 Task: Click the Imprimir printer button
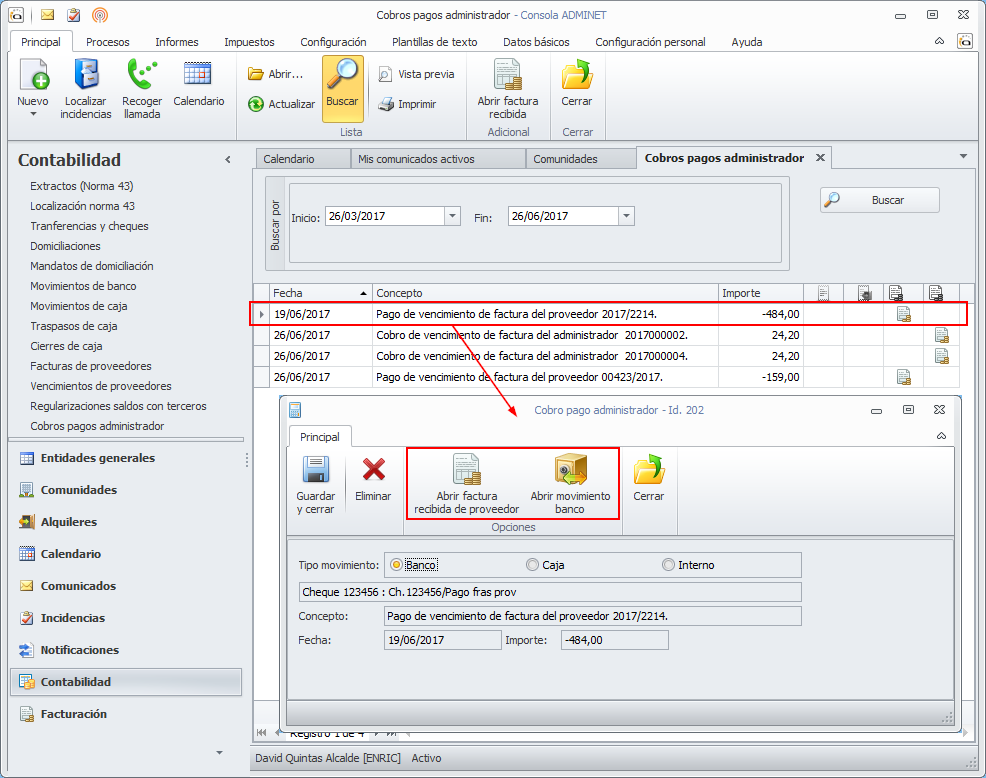tap(407, 104)
